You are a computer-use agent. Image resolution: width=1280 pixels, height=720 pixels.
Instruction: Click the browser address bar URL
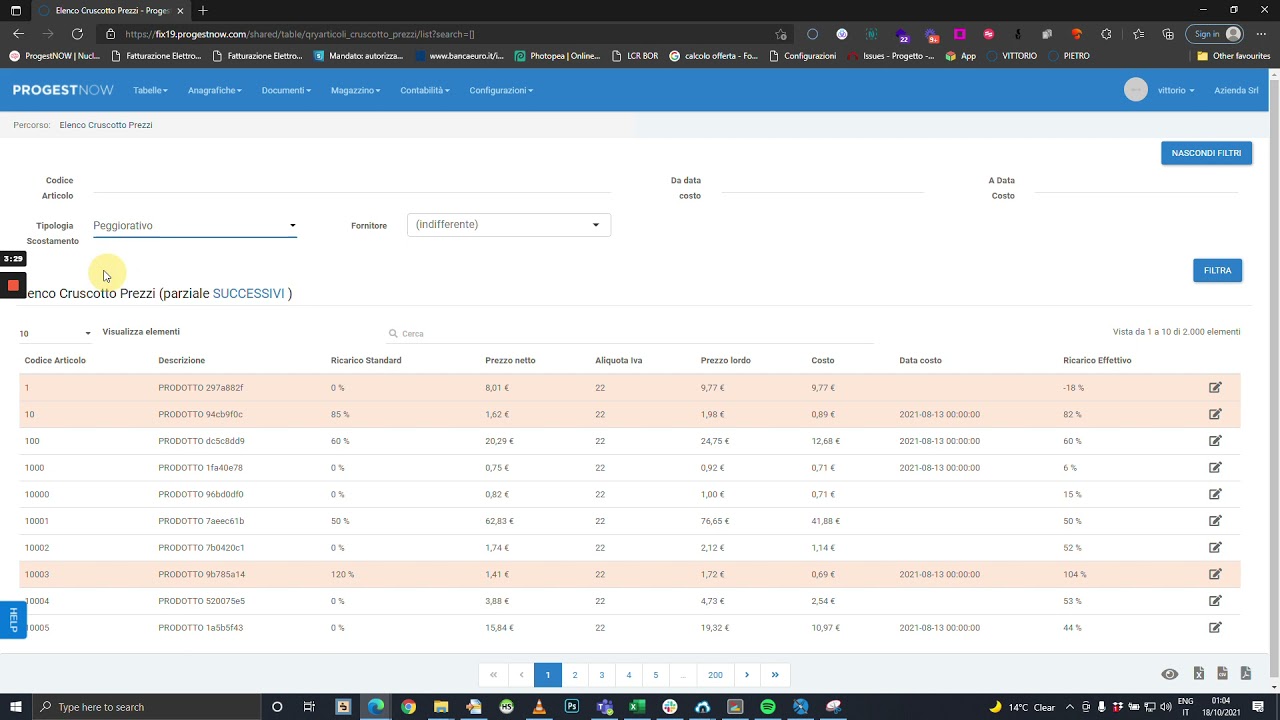point(300,34)
